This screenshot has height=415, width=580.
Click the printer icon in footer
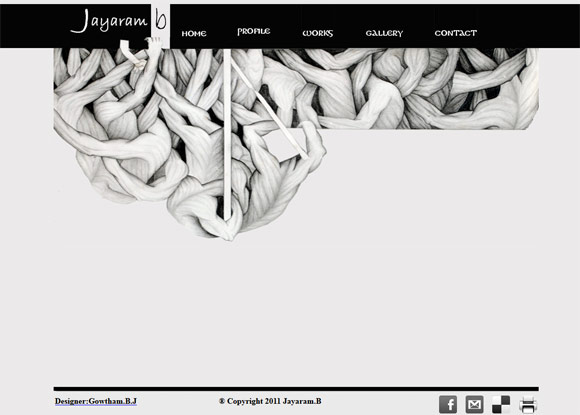pos(527,404)
